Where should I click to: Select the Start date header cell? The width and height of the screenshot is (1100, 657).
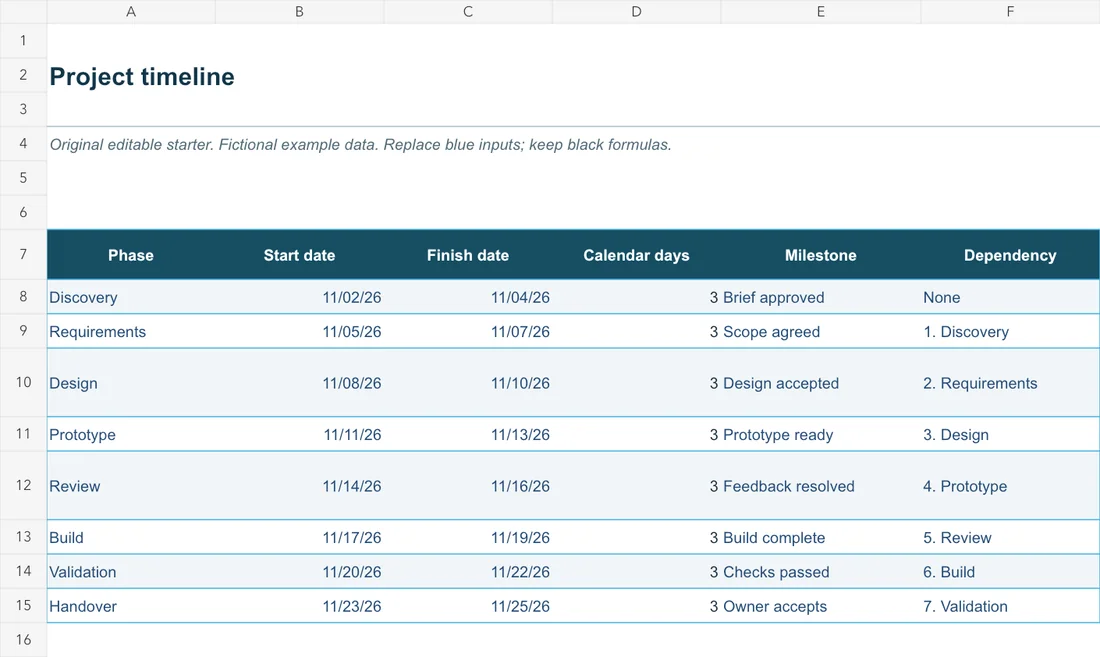coord(300,255)
